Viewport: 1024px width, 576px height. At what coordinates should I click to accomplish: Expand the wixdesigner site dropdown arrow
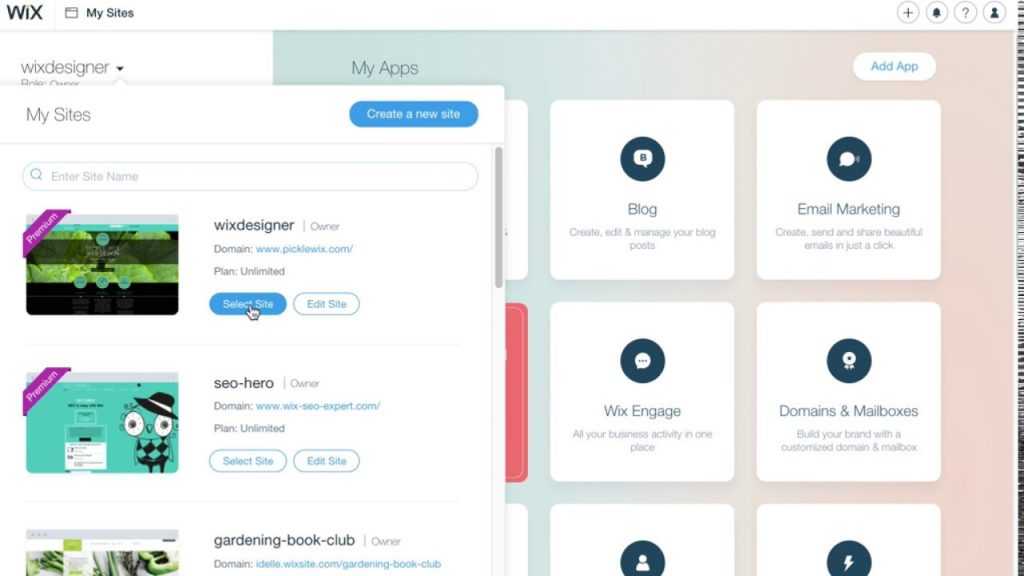click(x=120, y=69)
